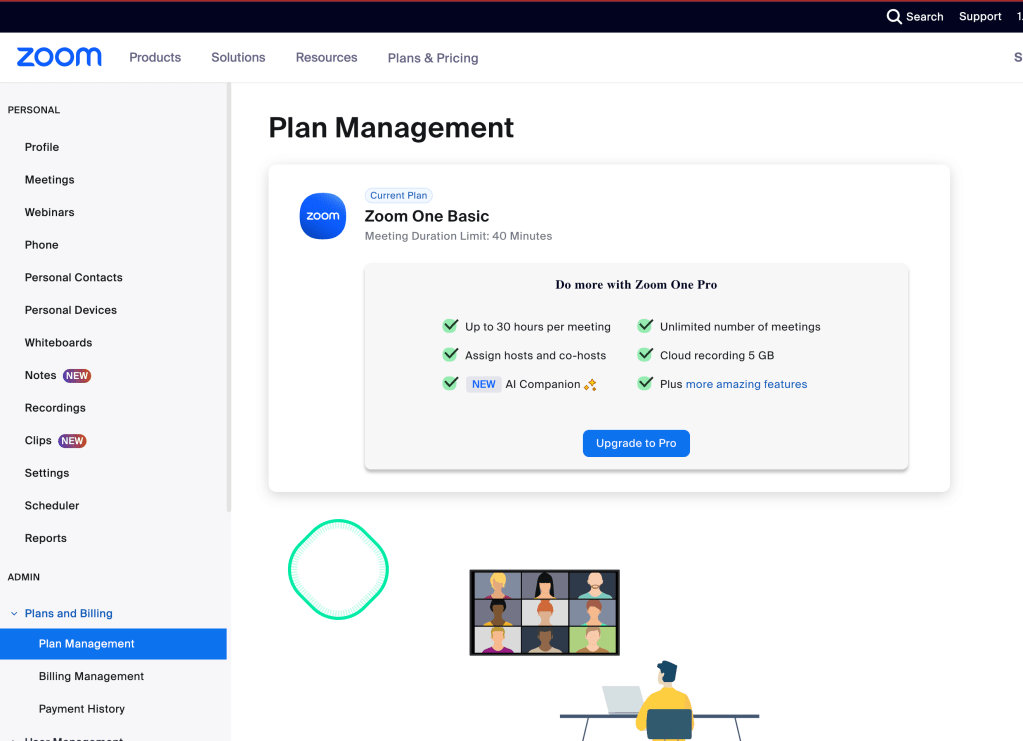Screen dimensions: 1023x741
Task: Click the AI Companion sparkle icon
Action: coord(590,385)
